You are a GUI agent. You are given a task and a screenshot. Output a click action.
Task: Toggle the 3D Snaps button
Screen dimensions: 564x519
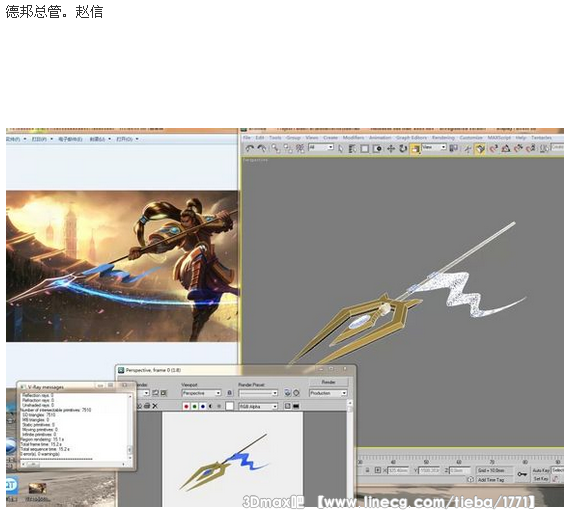click(494, 149)
